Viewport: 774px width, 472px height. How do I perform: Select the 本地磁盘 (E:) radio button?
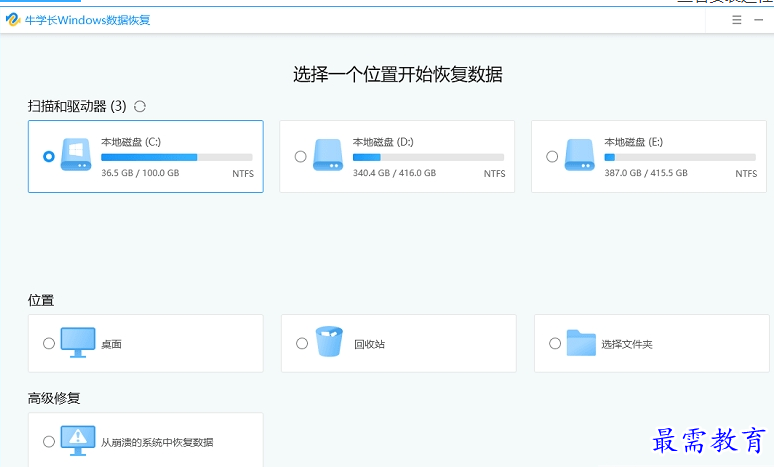click(x=552, y=157)
